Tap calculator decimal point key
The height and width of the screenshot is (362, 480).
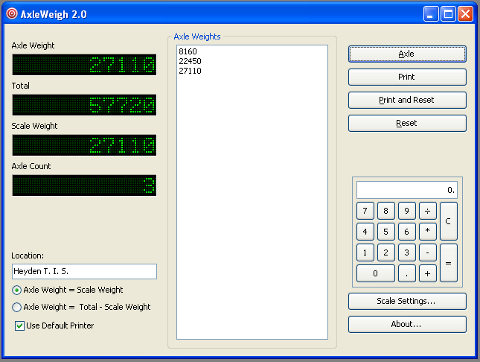407,273
